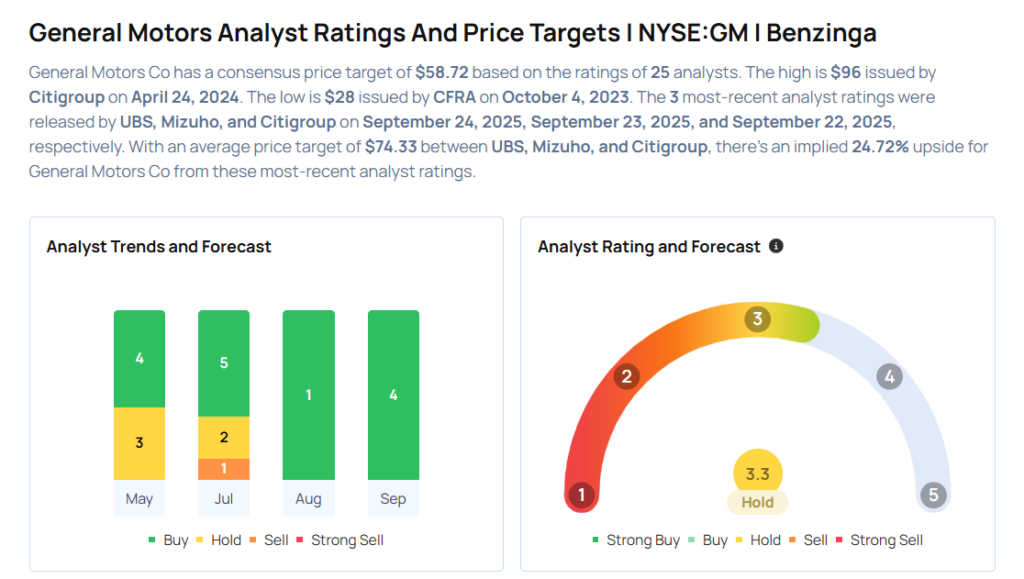The width and height of the screenshot is (1024, 579).
Task: Toggle the Strong Sell legend in trends chart
Action: click(x=338, y=540)
